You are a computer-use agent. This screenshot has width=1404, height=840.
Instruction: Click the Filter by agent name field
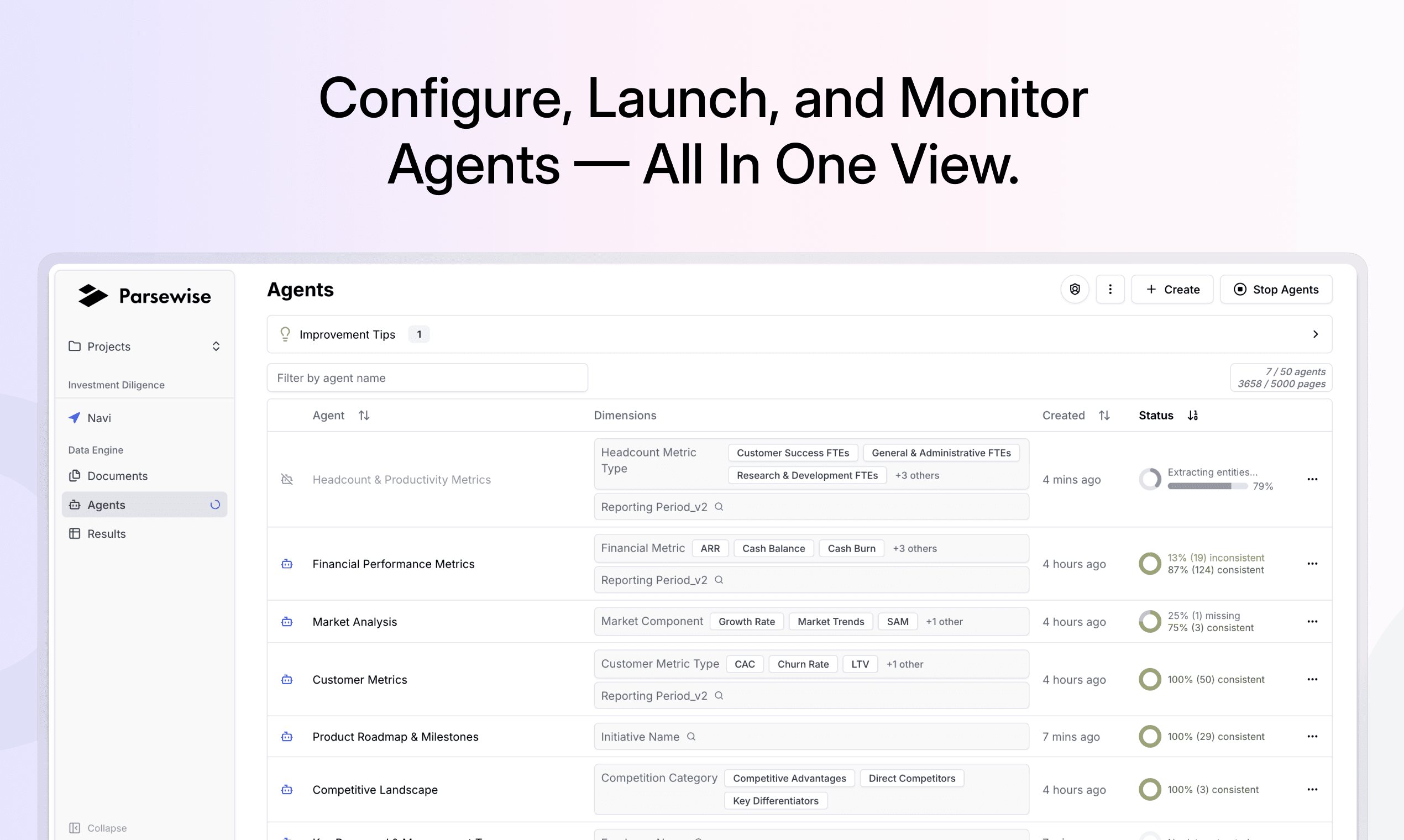coord(427,377)
